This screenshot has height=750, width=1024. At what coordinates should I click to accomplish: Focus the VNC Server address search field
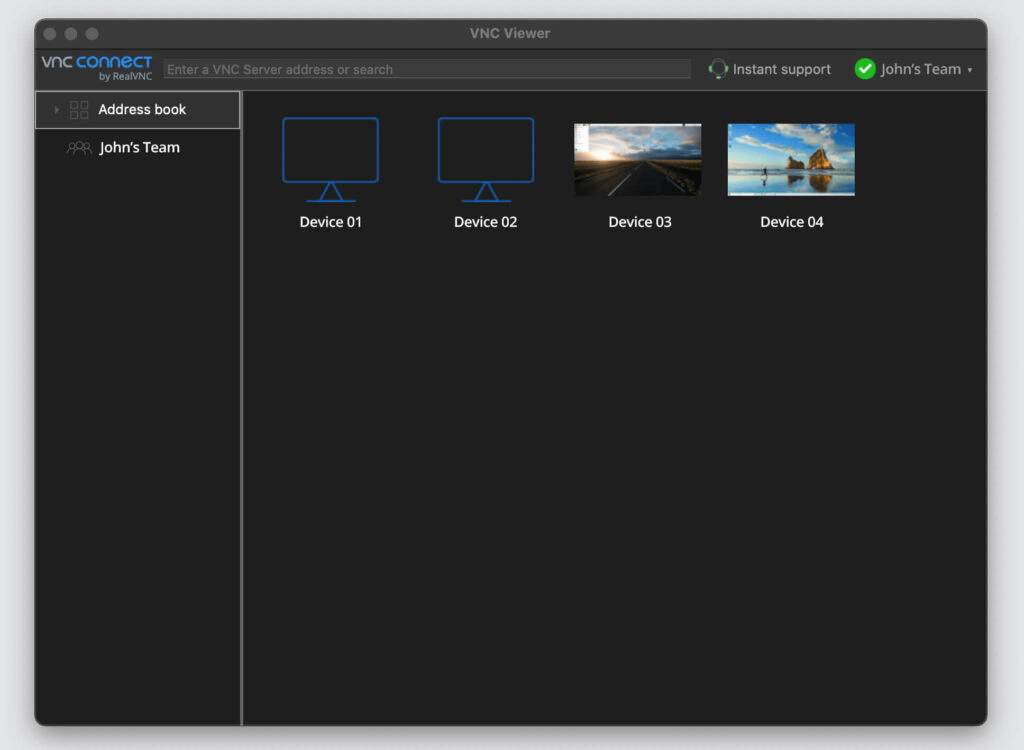click(427, 69)
